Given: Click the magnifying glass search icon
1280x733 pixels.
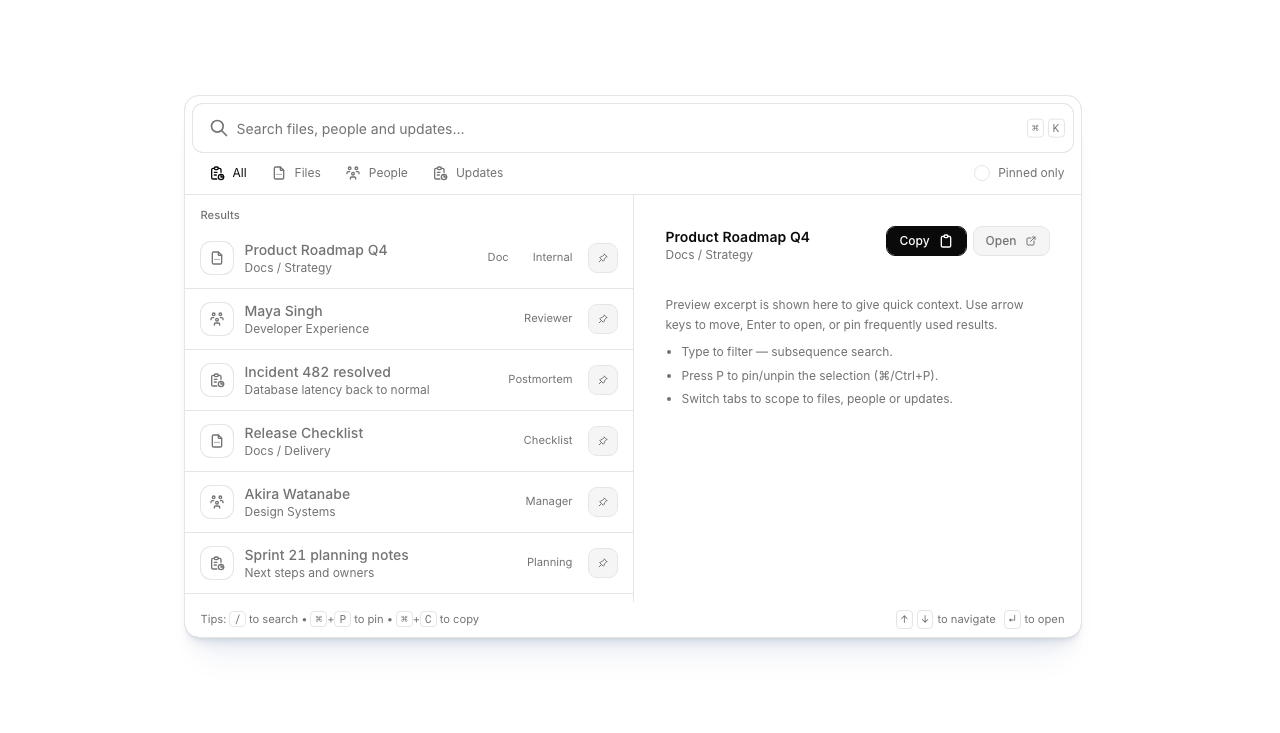Looking at the screenshot, I should (218, 128).
